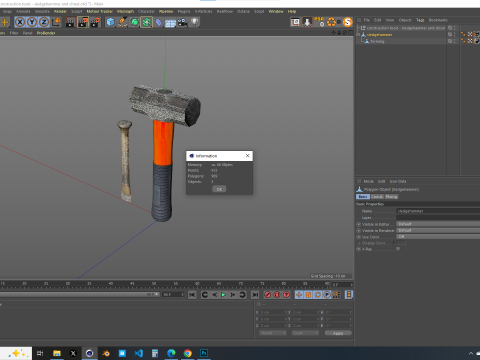The width and height of the screenshot is (480, 360).
Task: Open the Edit Render Settings icon
Action: pyautogui.click(x=95, y=22)
